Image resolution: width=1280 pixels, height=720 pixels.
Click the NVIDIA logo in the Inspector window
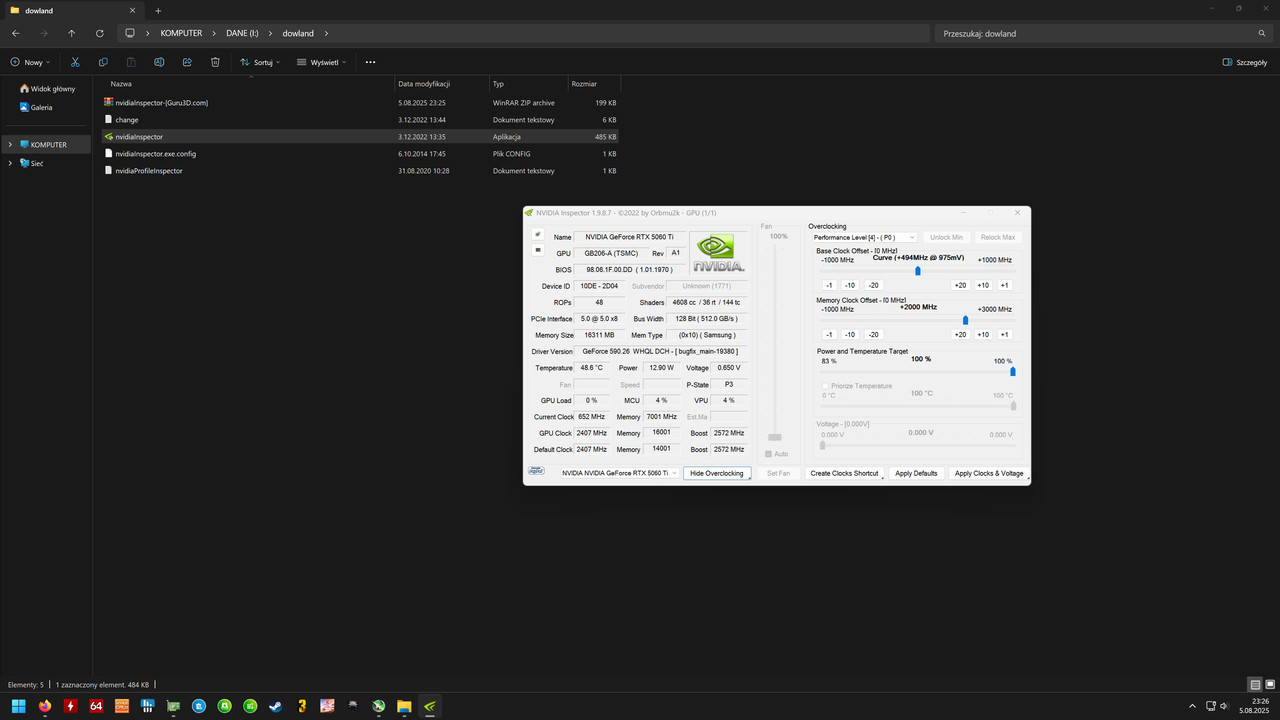(718, 253)
